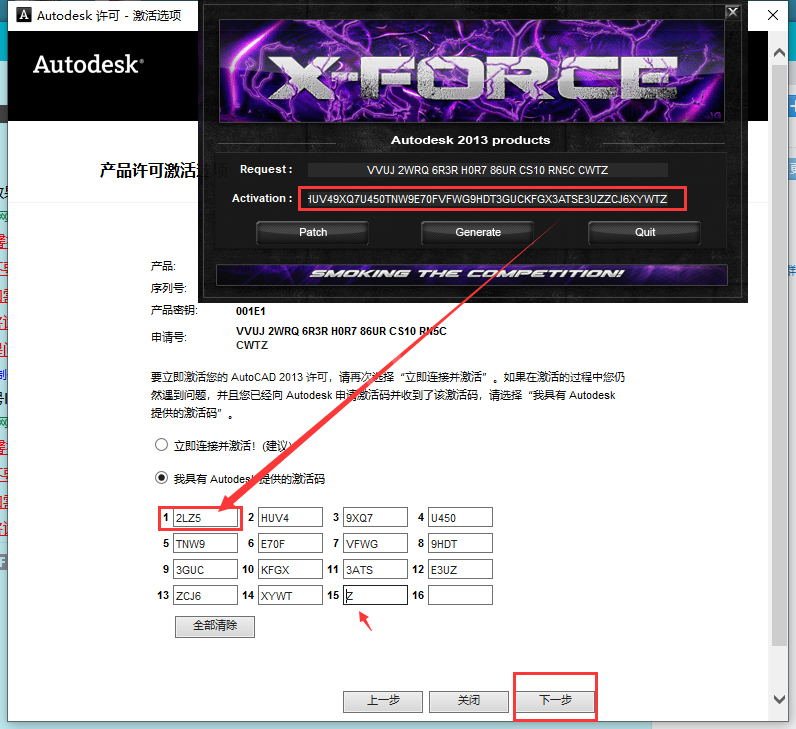The height and width of the screenshot is (729, 796).
Task: Click the Request field in X-Force
Action: (487, 170)
